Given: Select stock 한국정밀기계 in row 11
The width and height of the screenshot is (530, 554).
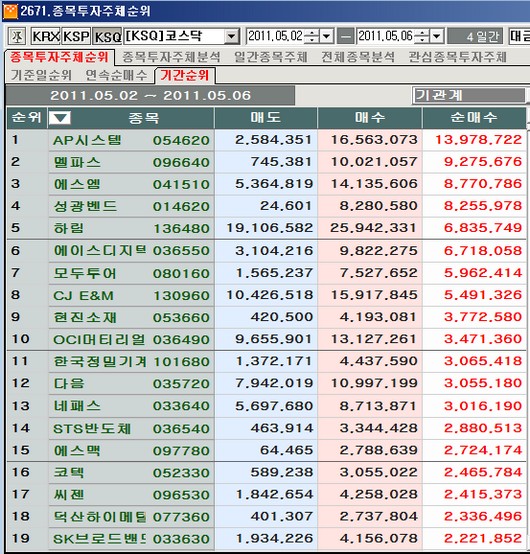Looking at the screenshot, I should tap(99, 361).
